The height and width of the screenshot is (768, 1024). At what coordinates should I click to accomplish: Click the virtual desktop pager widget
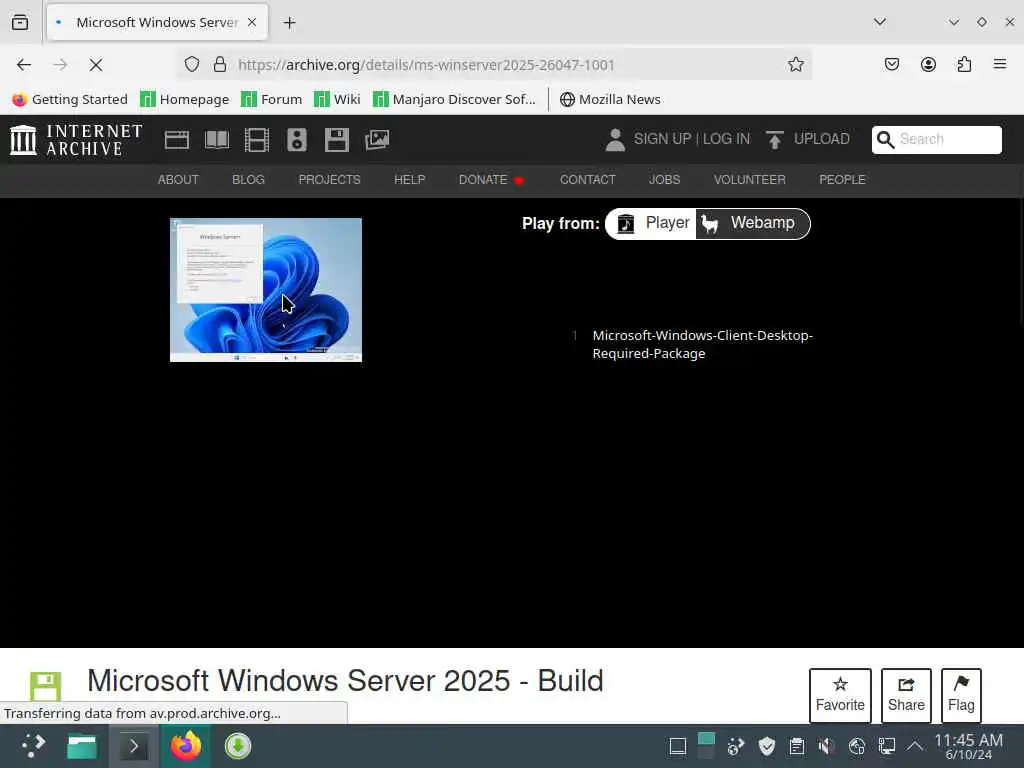pos(706,746)
